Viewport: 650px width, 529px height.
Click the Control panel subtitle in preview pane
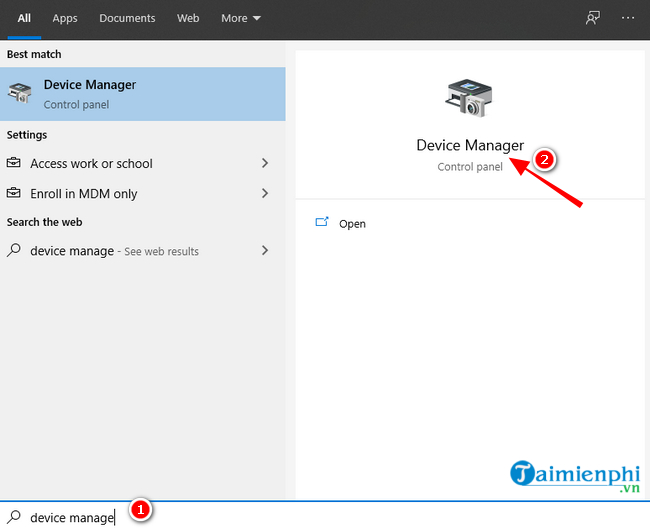coord(470,167)
